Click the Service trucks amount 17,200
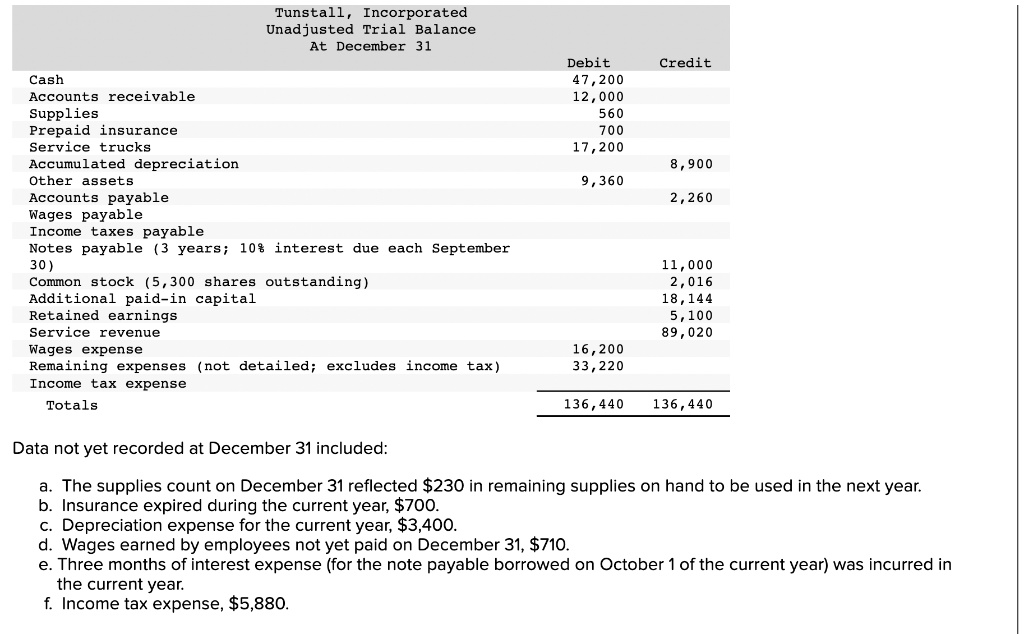Viewport: 1024px width, 634px height. [x=598, y=148]
